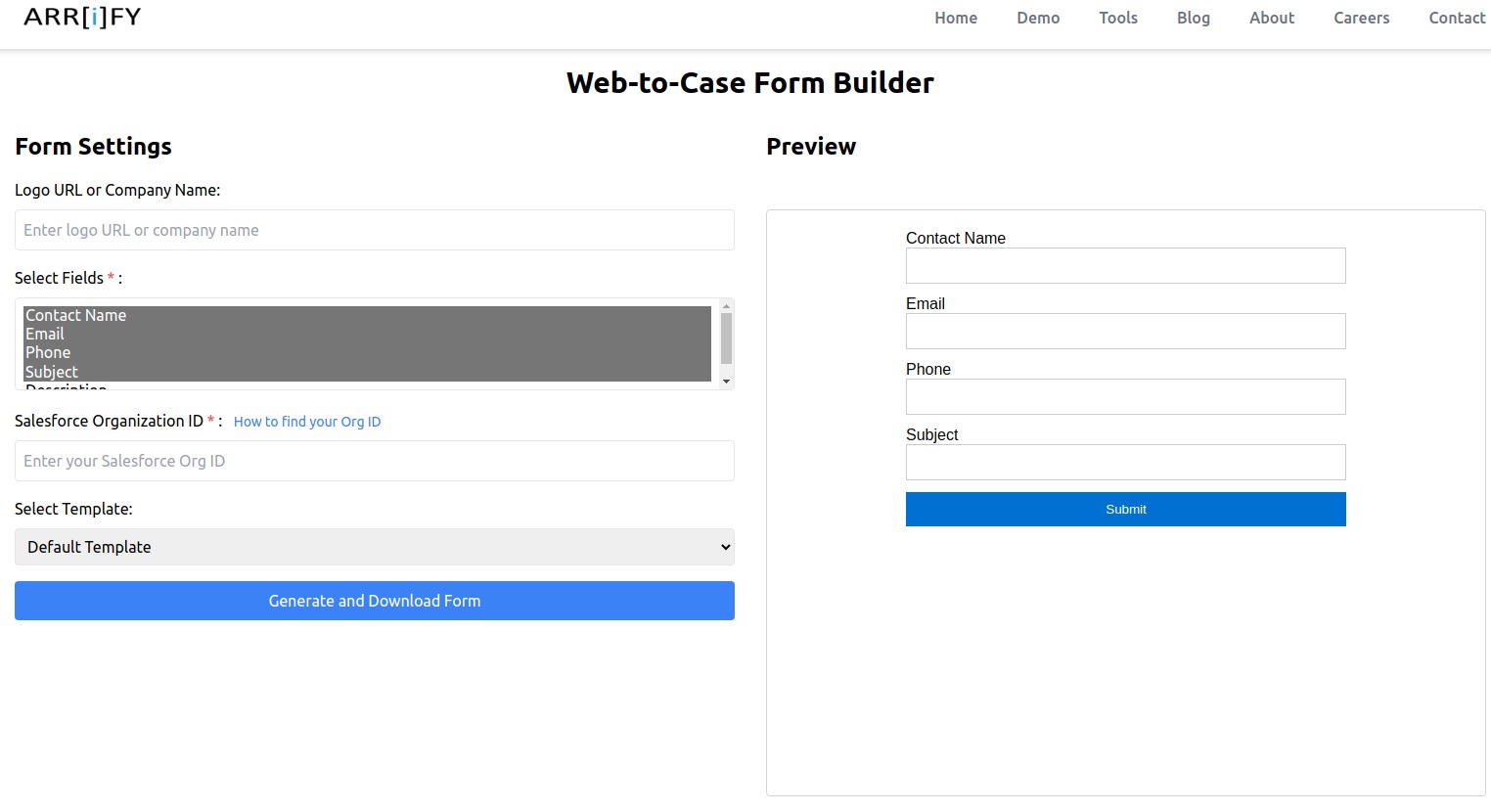Open the Blog page
1491x812 pixels.
1193,18
